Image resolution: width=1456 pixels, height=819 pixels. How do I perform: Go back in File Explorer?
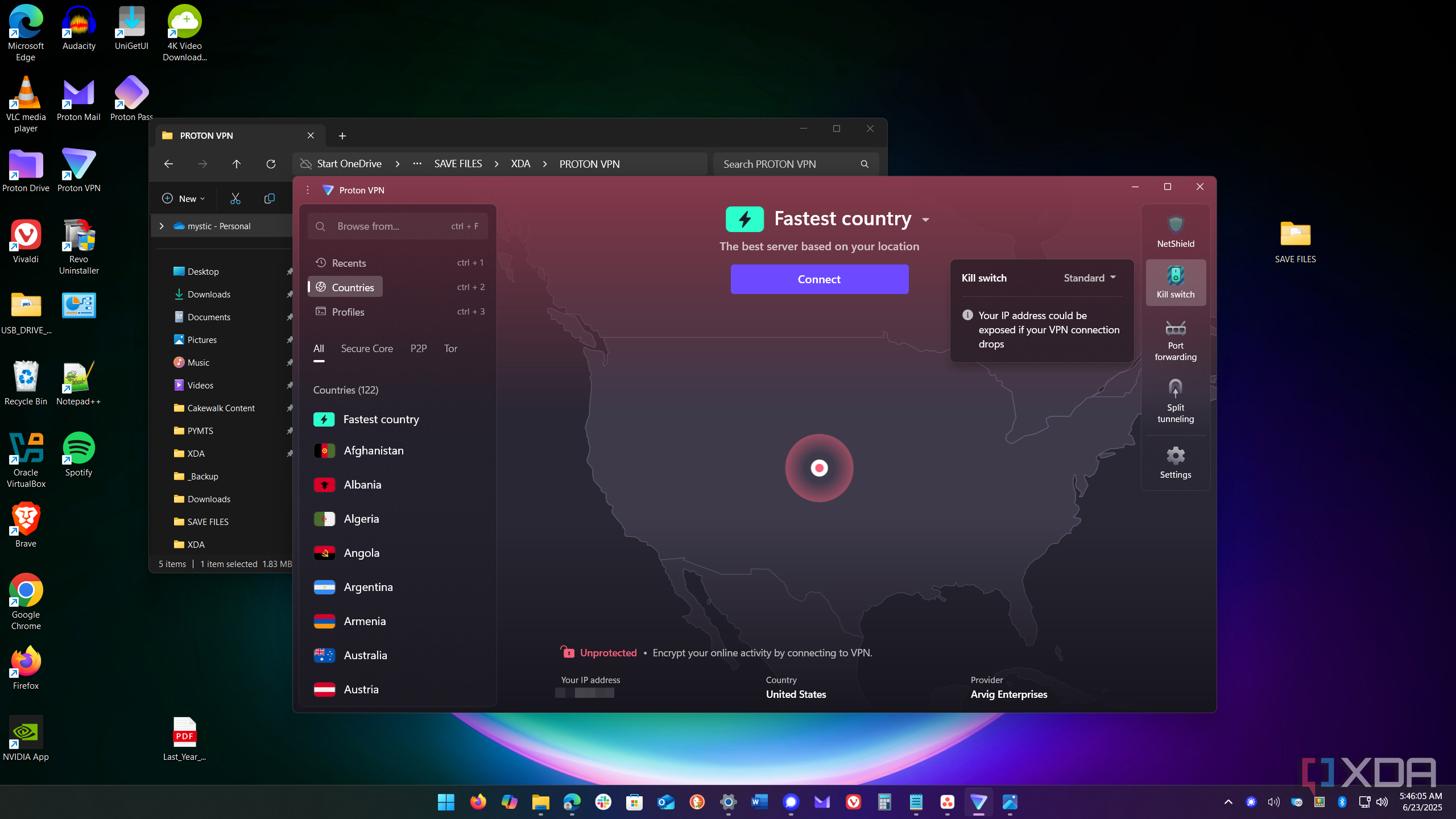[x=168, y=164]
